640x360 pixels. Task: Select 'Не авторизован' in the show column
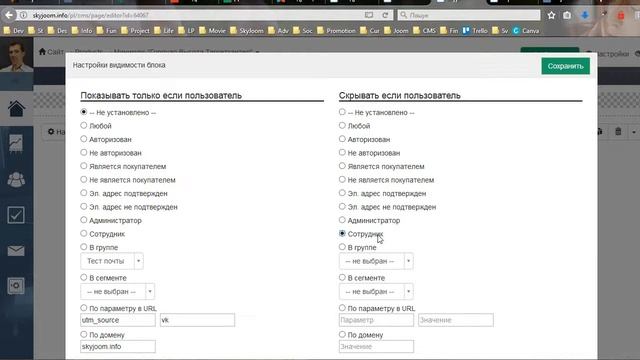coord(84,152)
